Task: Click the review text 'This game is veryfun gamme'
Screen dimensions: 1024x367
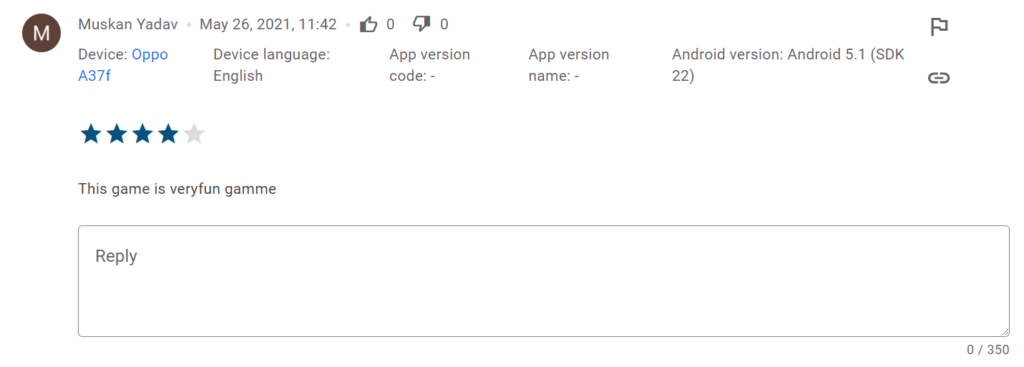Action: point(177,189)
